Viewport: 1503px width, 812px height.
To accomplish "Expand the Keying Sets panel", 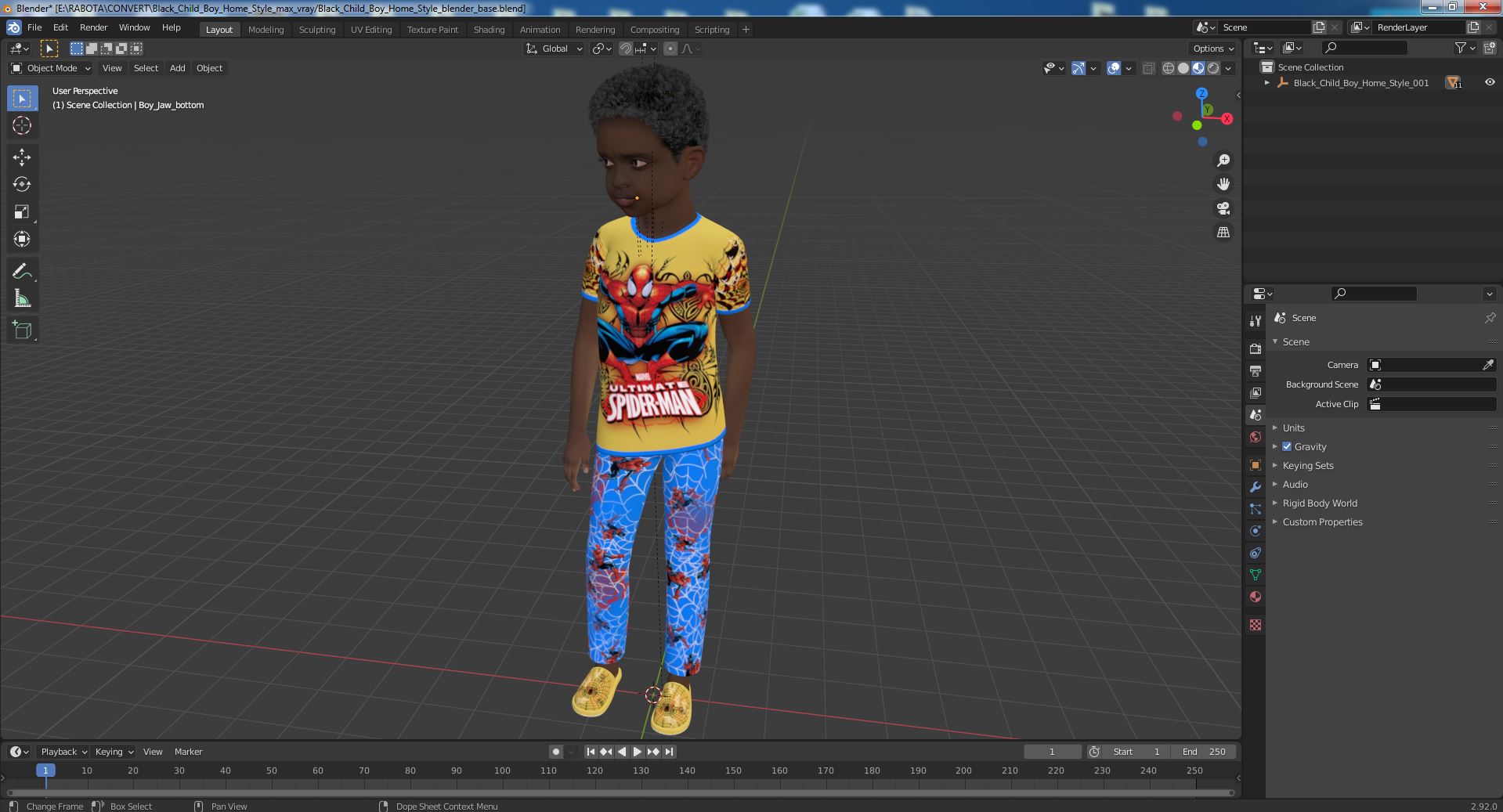I will [1307, 465].
